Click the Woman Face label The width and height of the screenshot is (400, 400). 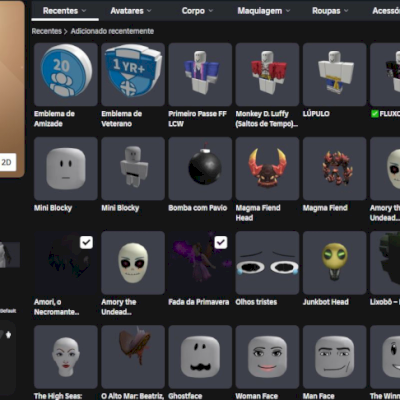257,396
